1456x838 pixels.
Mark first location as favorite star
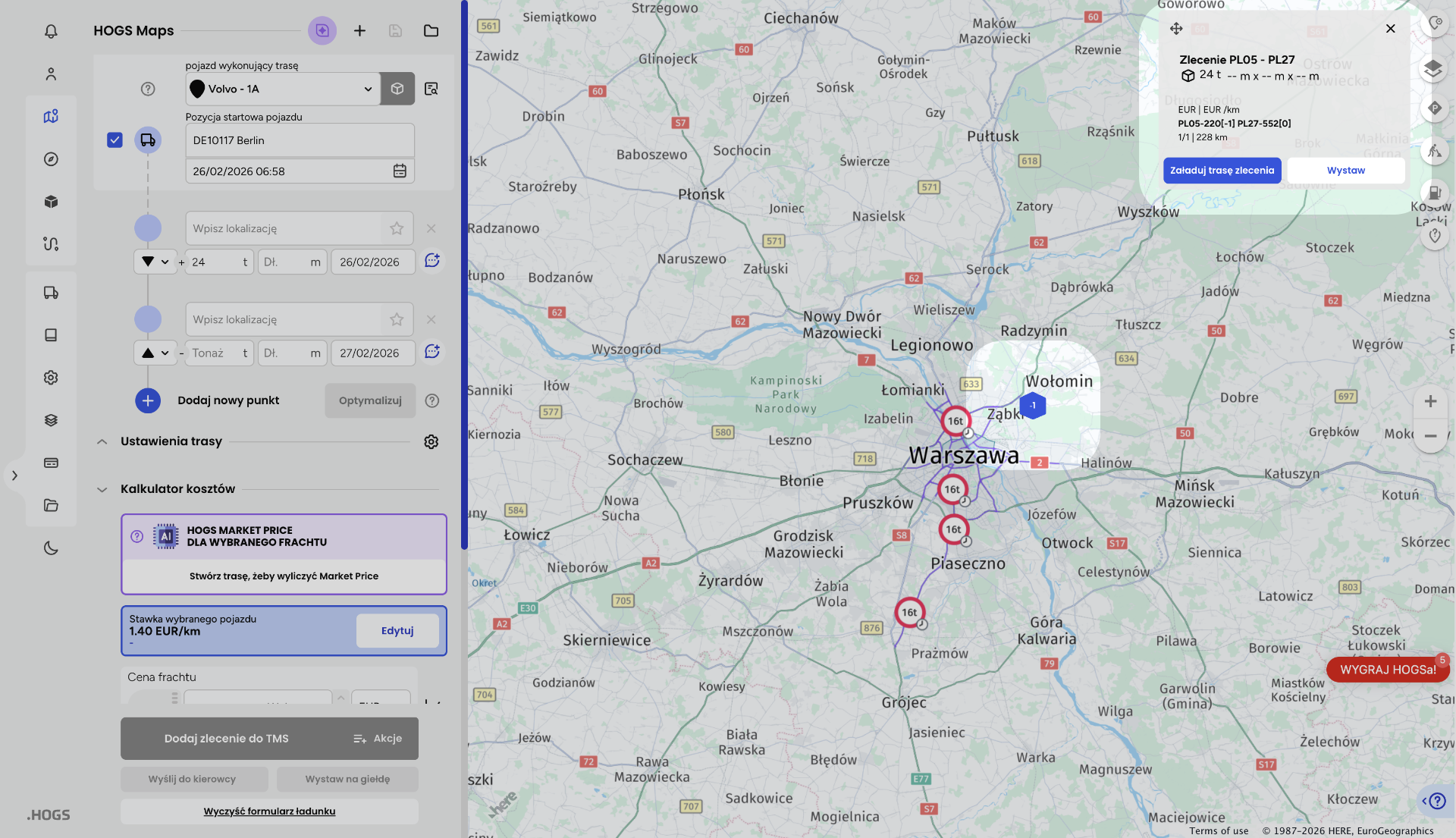pyautogui.click(x=397, y=228)
